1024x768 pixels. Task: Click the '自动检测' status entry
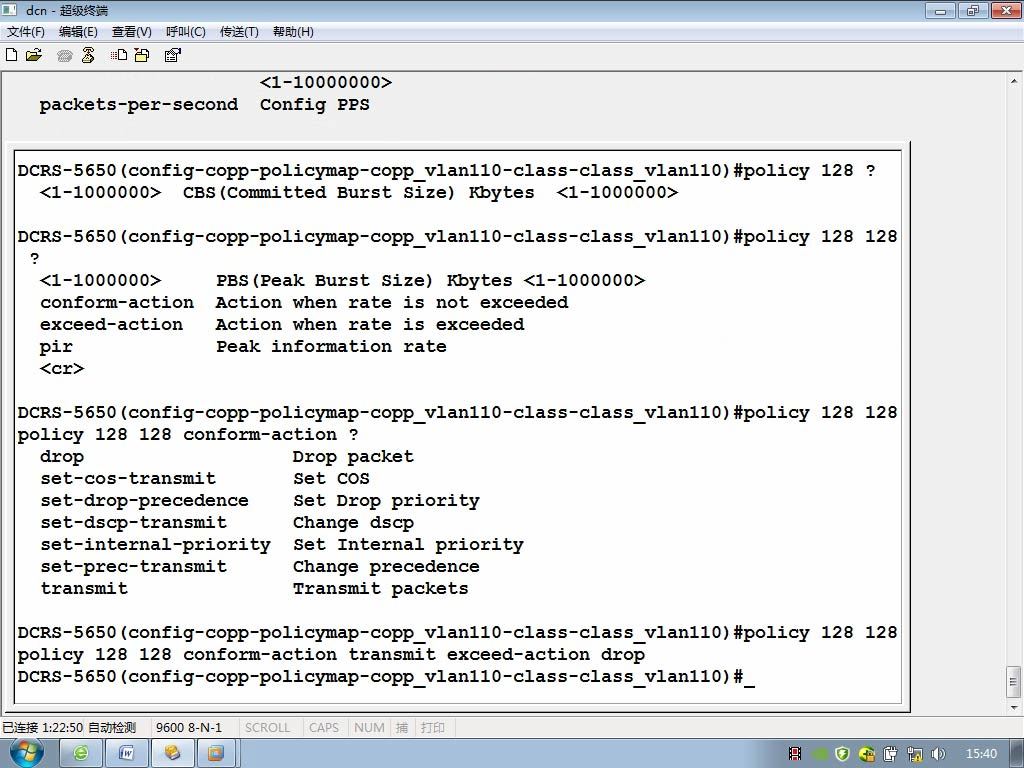click(112, 728)
